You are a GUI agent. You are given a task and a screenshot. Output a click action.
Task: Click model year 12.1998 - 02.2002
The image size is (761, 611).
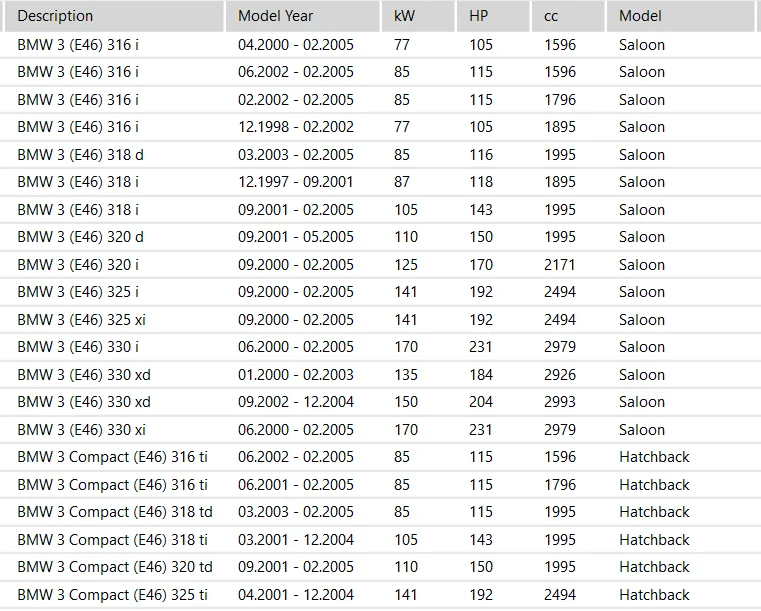(296, 127)
